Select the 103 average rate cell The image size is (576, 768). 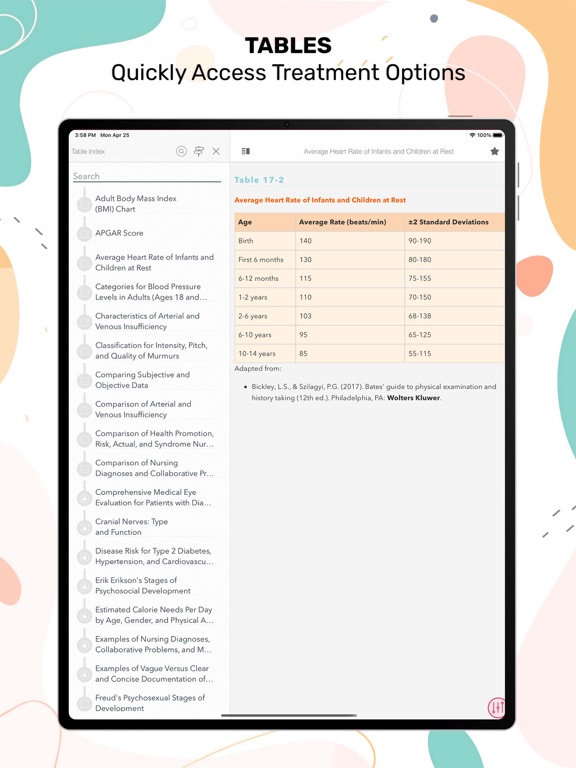coord(350,316)
